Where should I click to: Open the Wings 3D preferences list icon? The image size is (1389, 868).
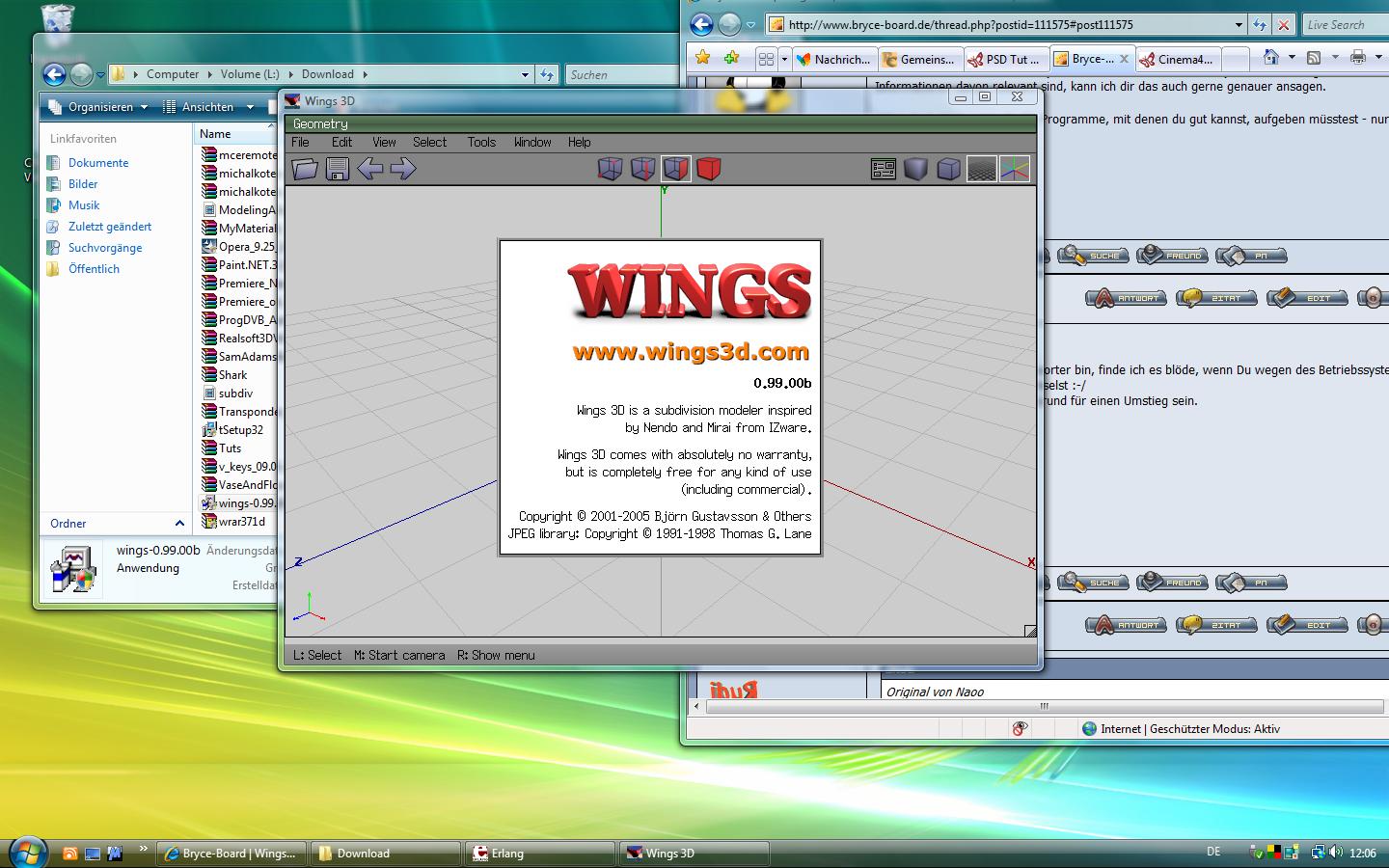click(884, 170)
